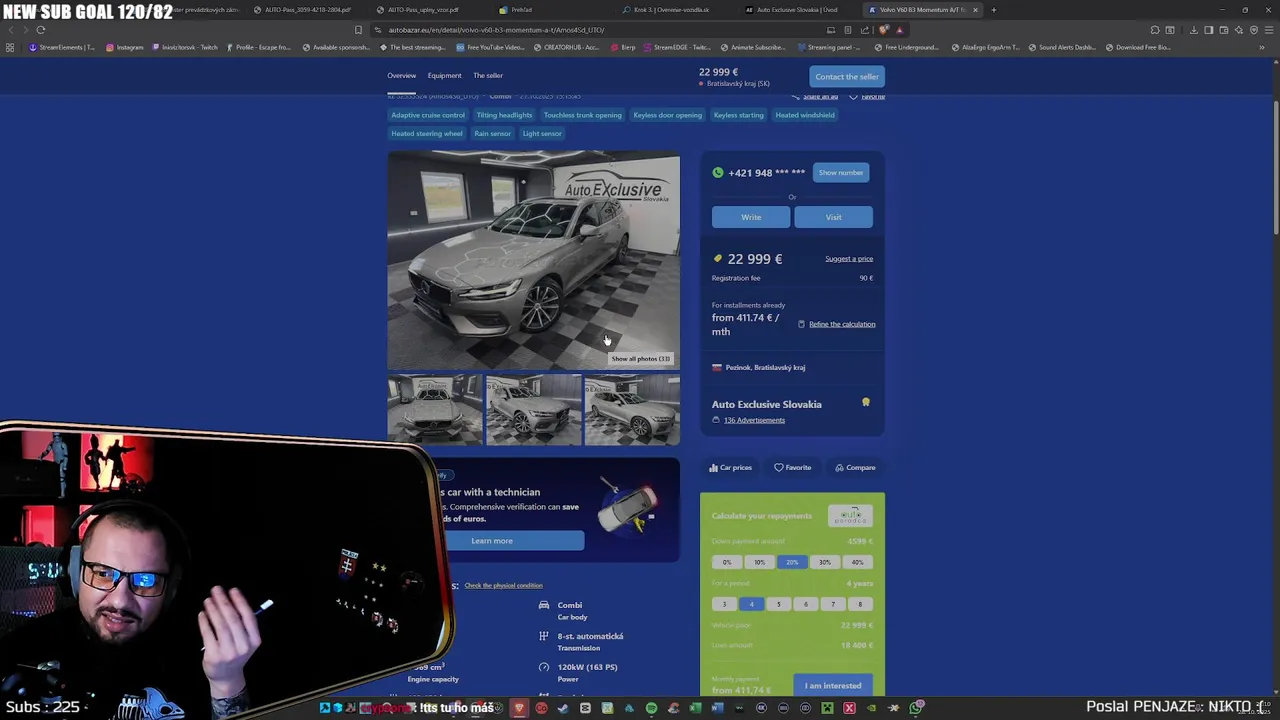Click the power gauge icon for 120kW
The width and height of the screenshot is (1280, 720).
click(544, 667)
